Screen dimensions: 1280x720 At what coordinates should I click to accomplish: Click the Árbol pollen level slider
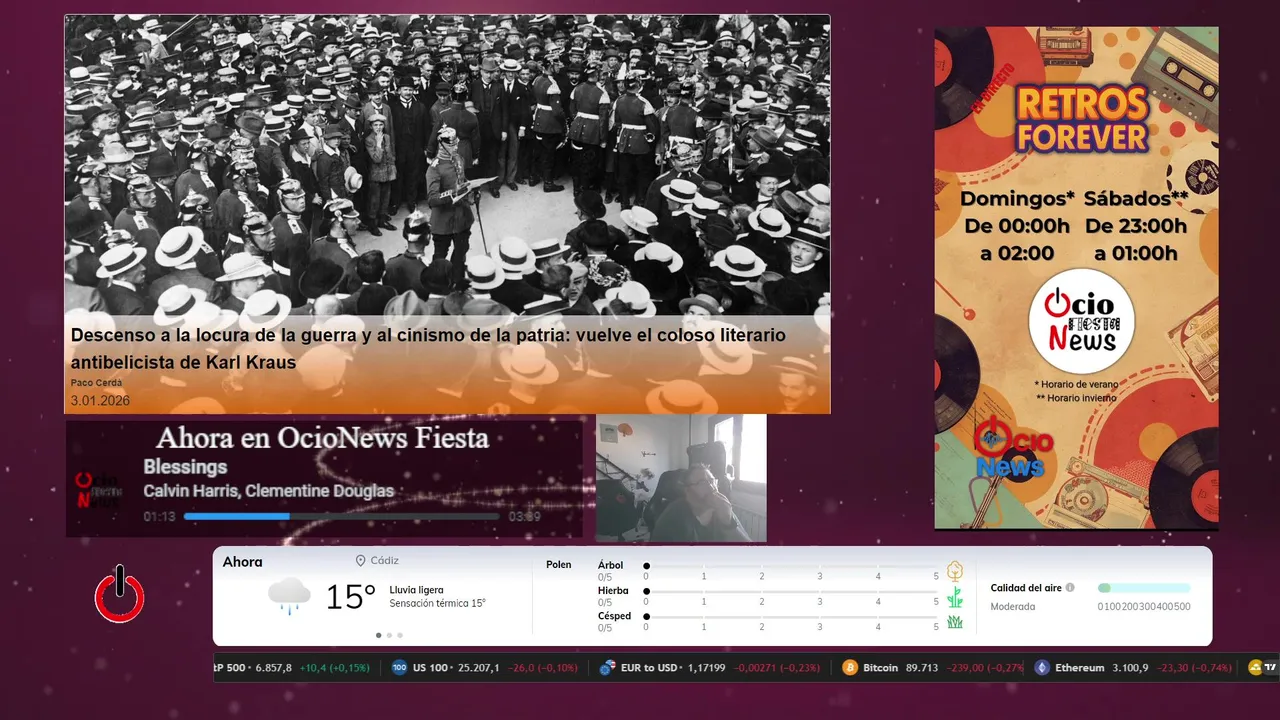point(791,566)
